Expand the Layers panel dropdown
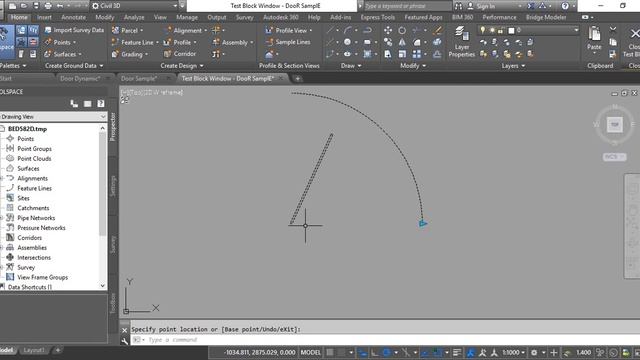Viewport: 640px width, 360px height. 513,66
